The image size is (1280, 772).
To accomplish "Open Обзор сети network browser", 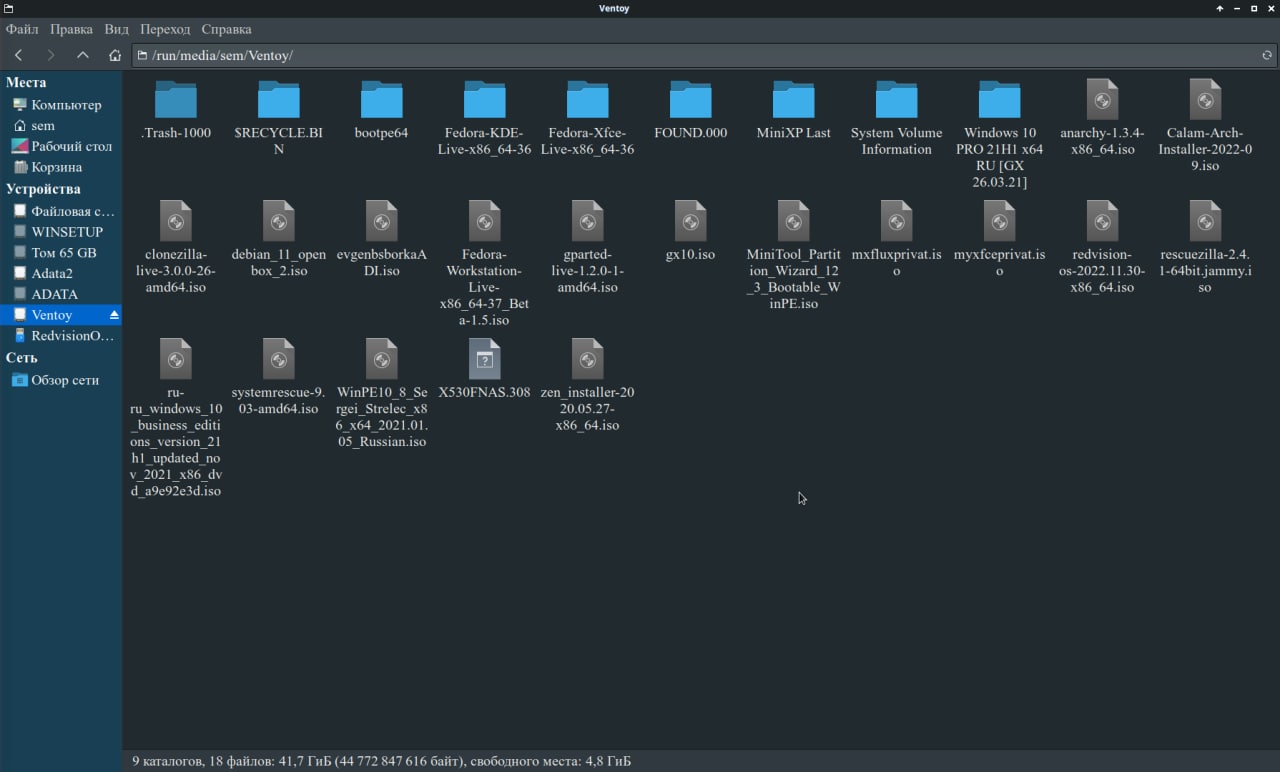I will (x=61, y=380).
